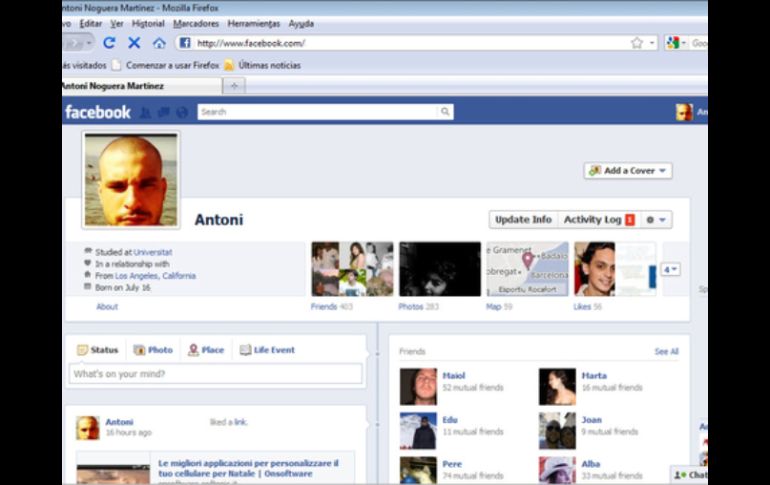Image resolution: width=770 pixels, height=485 pixels.
Task: Click the search magnifier icon in Facebook
Action: coord(445,112)
